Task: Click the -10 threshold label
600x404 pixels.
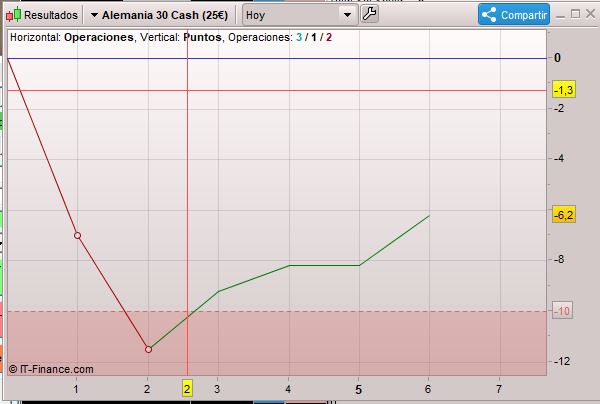Action: [x=562, y=311]
